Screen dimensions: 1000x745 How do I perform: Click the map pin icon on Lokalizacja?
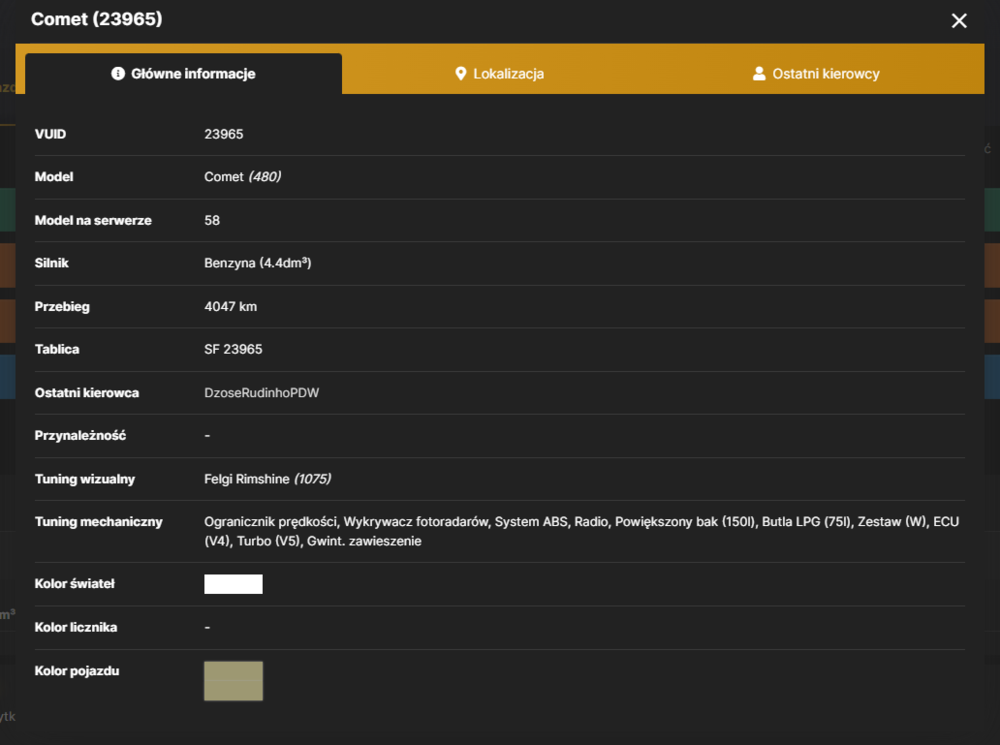click(x=460, y=74)
